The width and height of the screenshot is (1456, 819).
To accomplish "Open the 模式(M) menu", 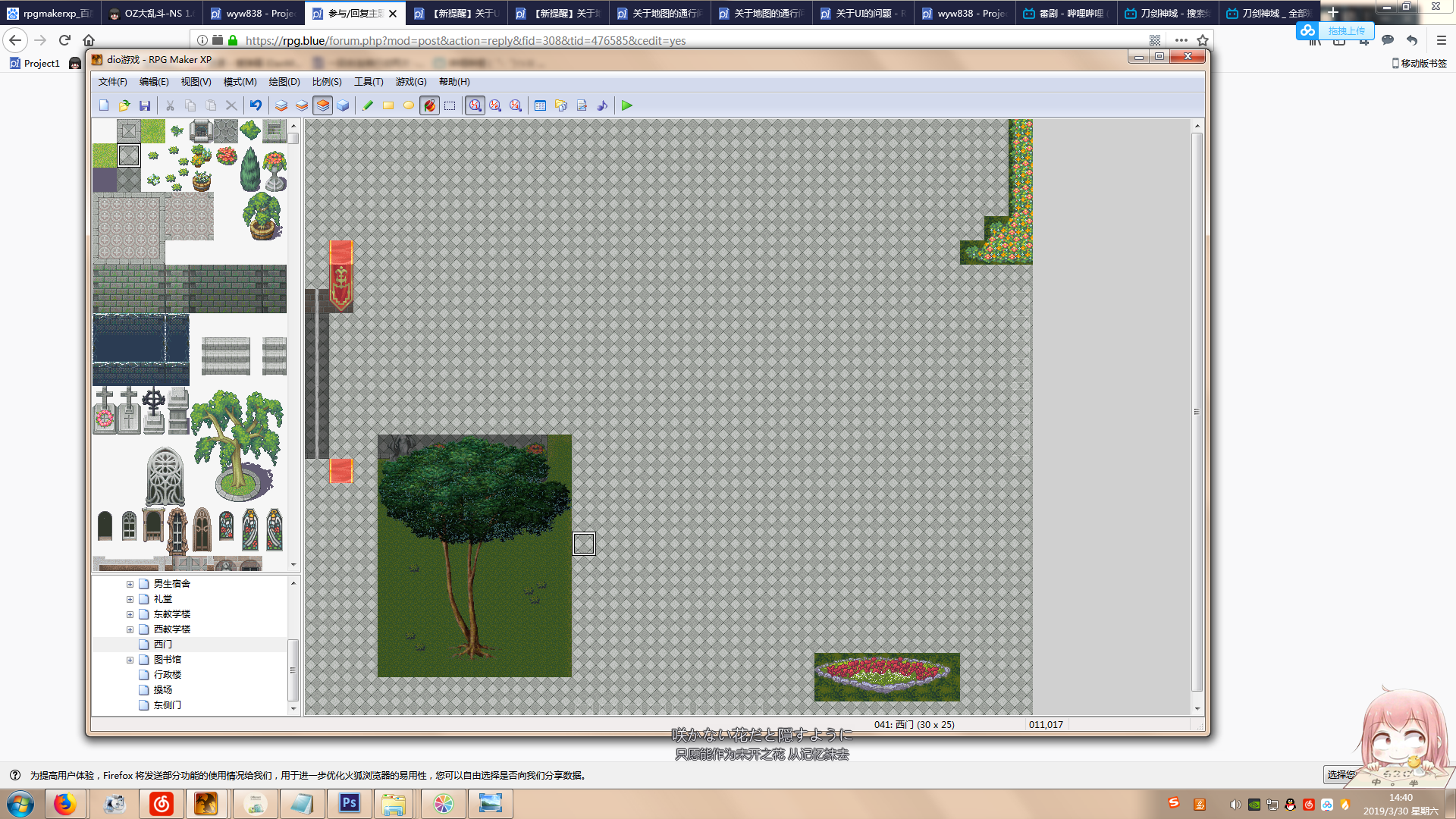I will point(240,82).
